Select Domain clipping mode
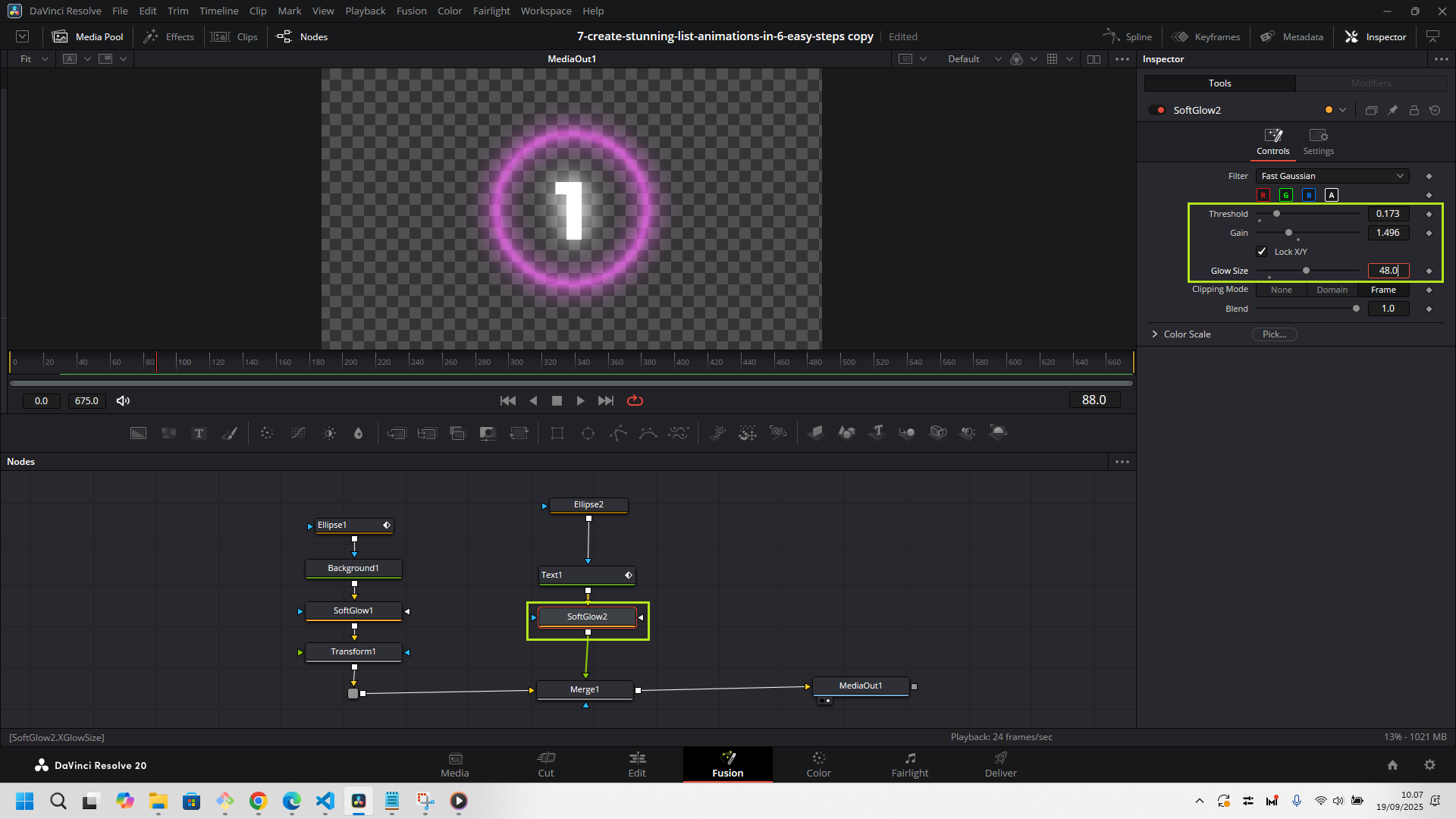 (1332, 290)
